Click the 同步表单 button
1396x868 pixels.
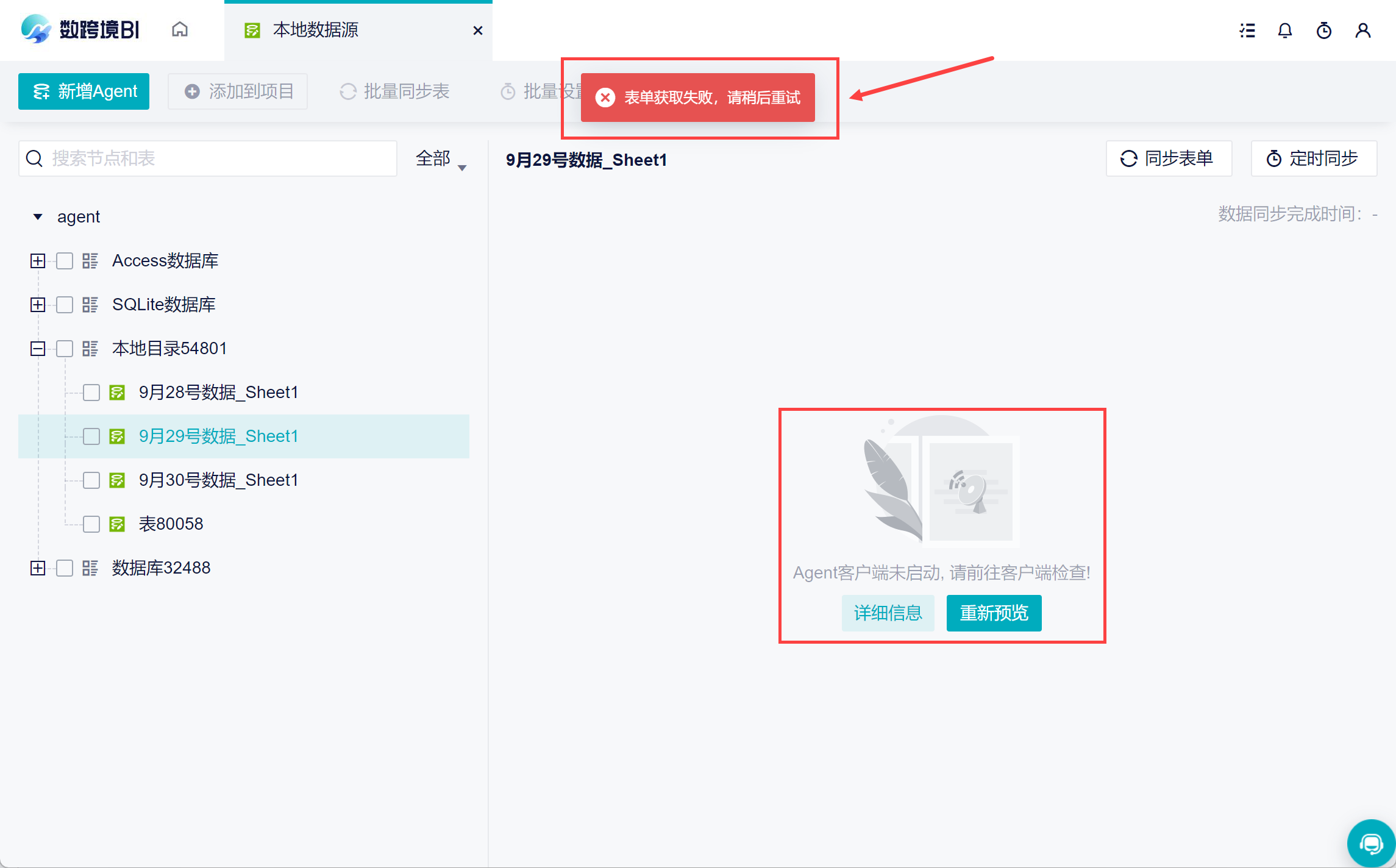1168,158
